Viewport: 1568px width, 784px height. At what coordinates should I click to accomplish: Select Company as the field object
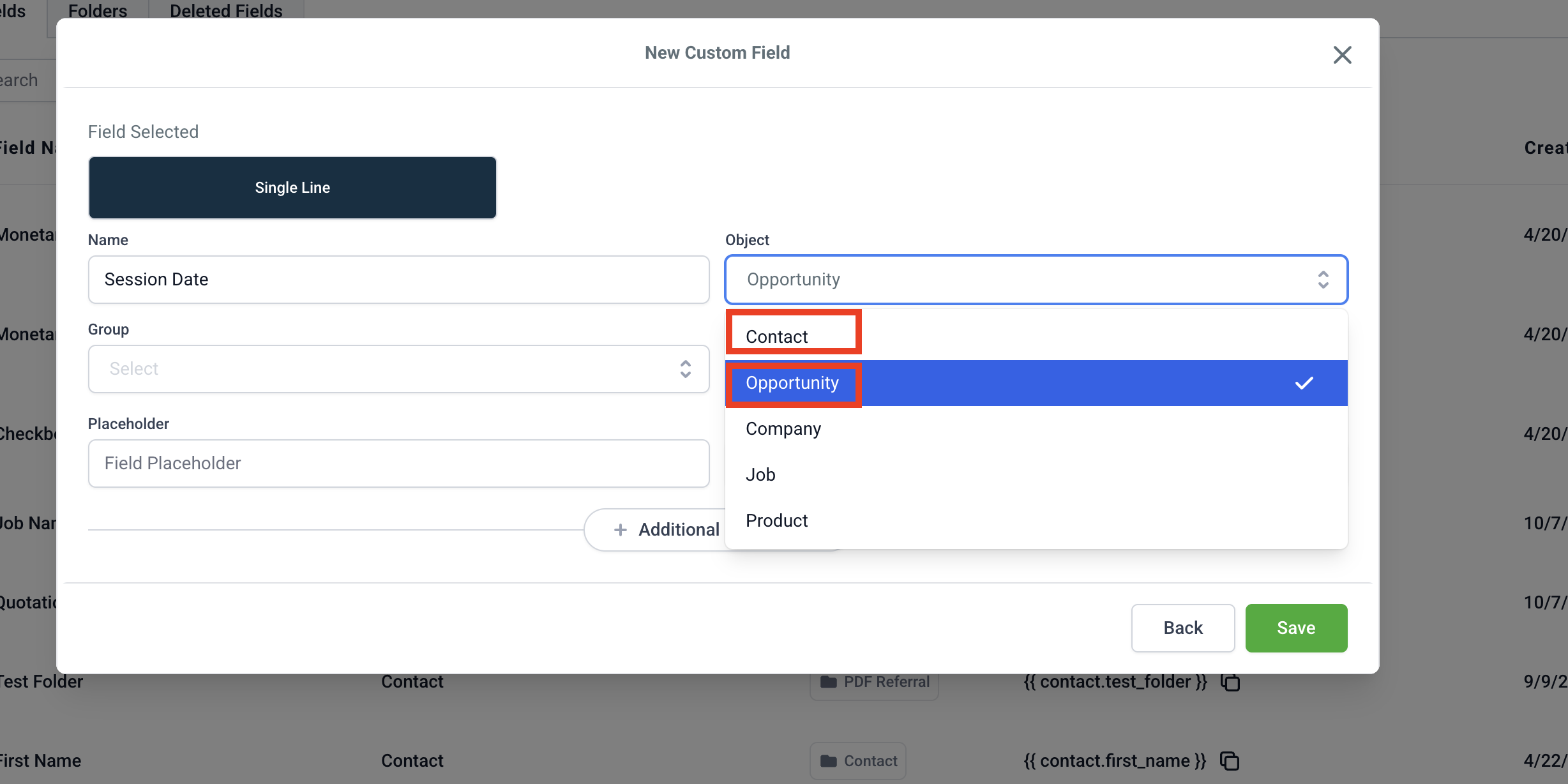coord(783,428)
